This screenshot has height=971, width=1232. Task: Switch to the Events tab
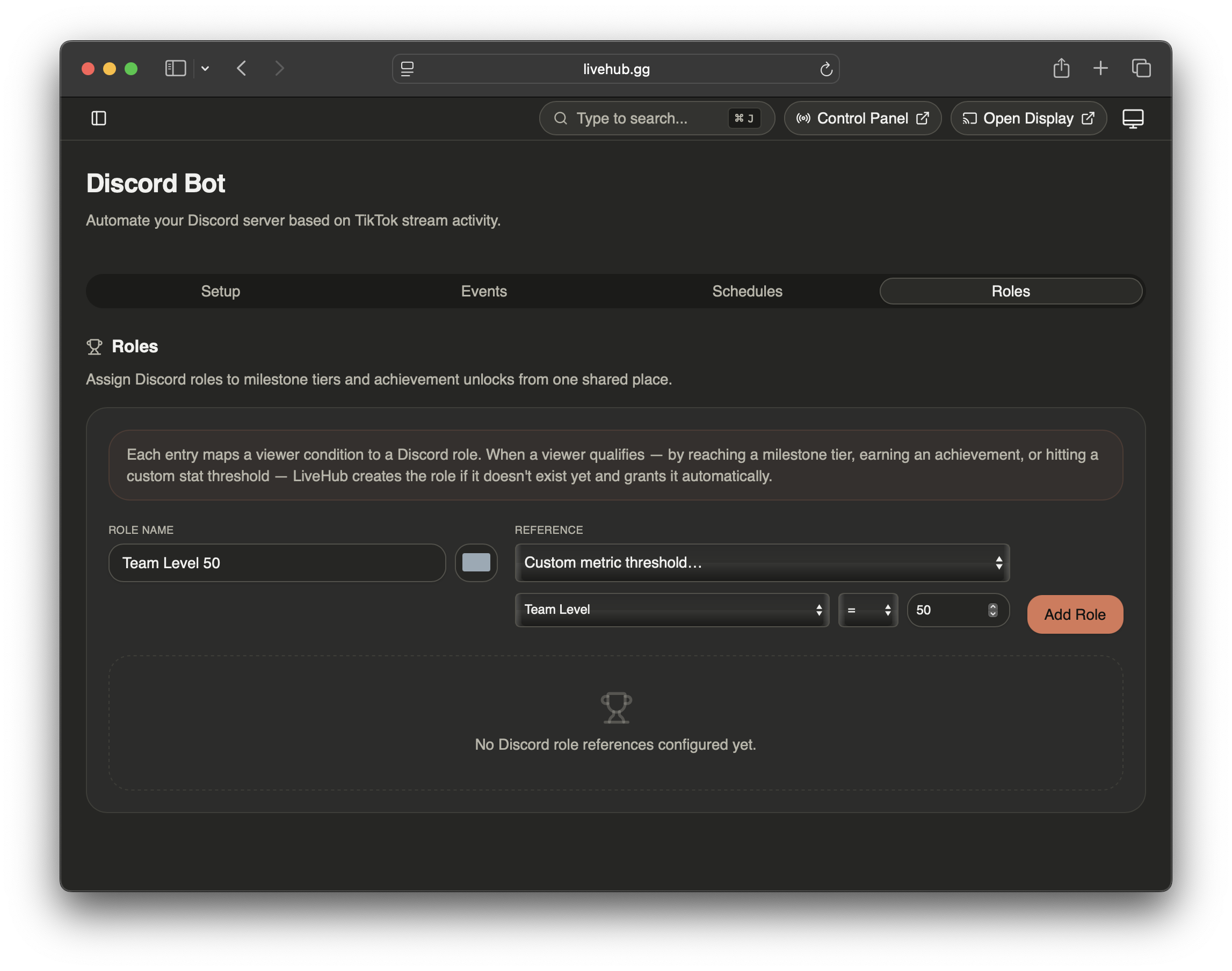484,291
